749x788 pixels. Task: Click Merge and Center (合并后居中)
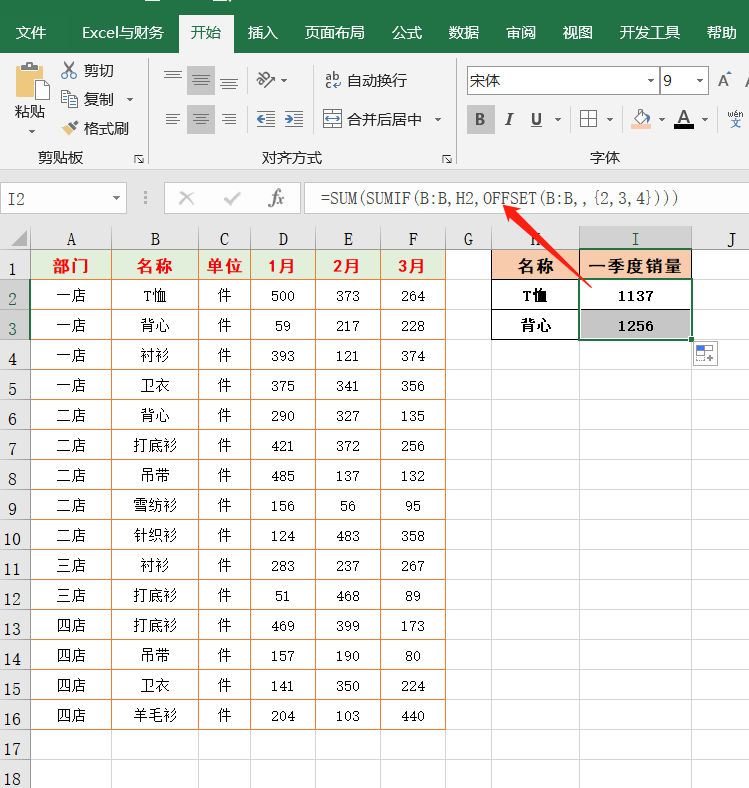pos(372,120)
